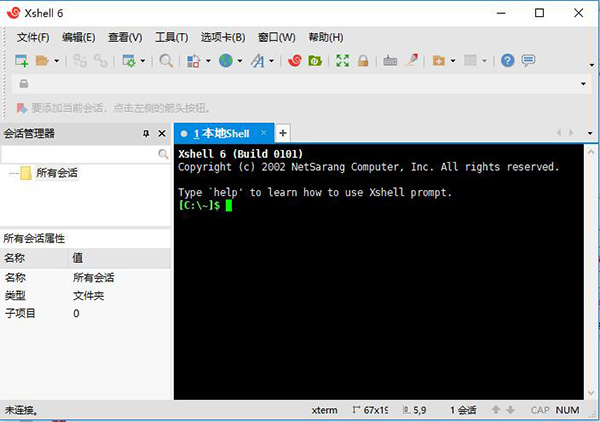600x422 pixels.
Task: Expand the font icon dropdown arrow
Action: pos(271,61)
